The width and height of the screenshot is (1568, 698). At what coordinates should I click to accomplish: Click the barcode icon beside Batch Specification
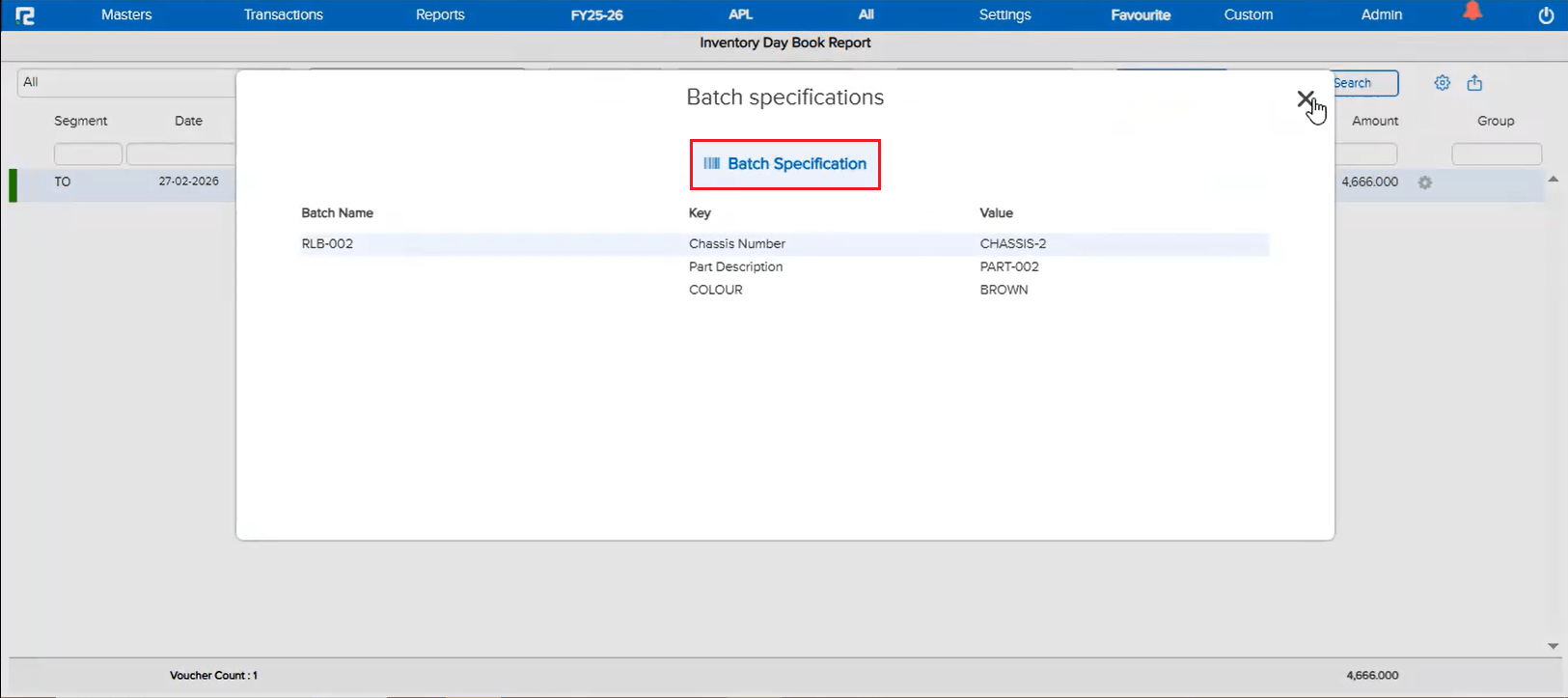pos(712,164)
